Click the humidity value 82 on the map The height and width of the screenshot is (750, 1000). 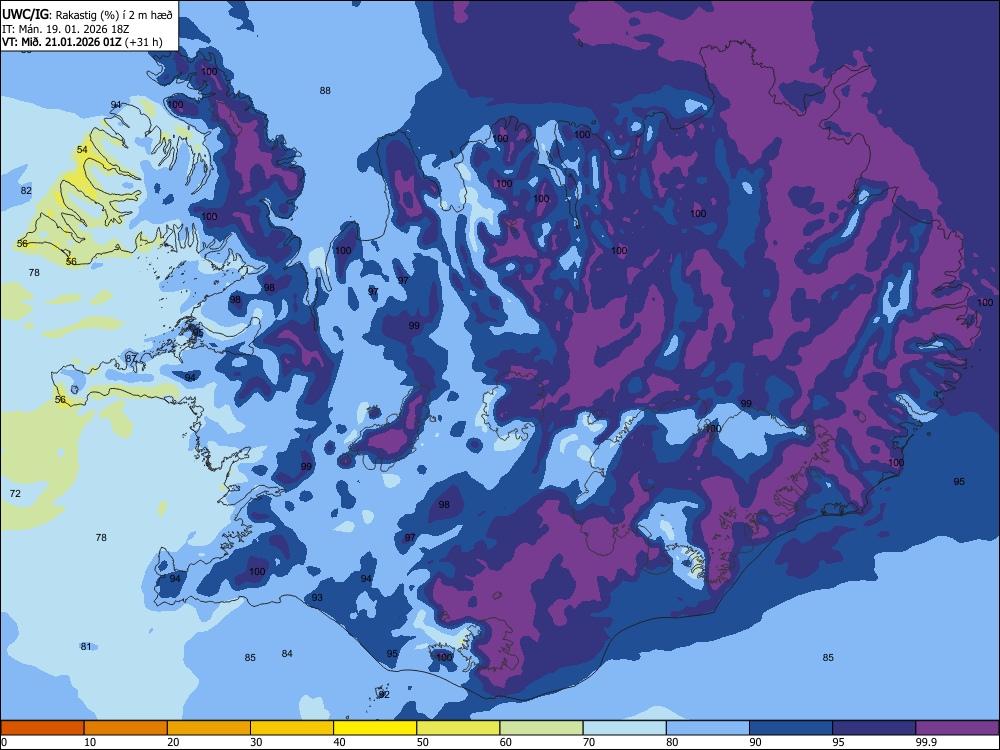(x=26, y=191)
